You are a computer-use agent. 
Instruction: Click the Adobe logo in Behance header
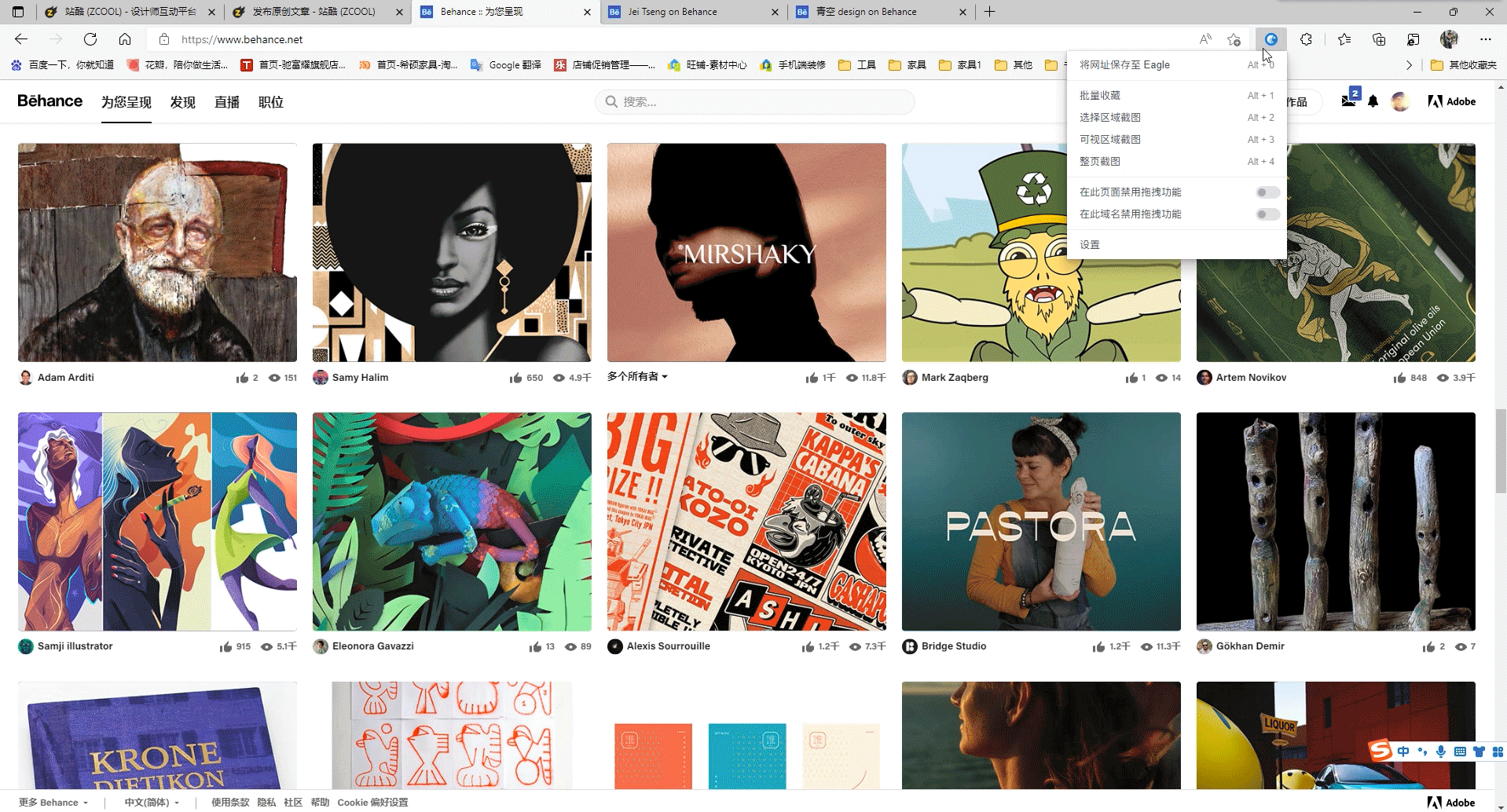(x=1452, y=101)
